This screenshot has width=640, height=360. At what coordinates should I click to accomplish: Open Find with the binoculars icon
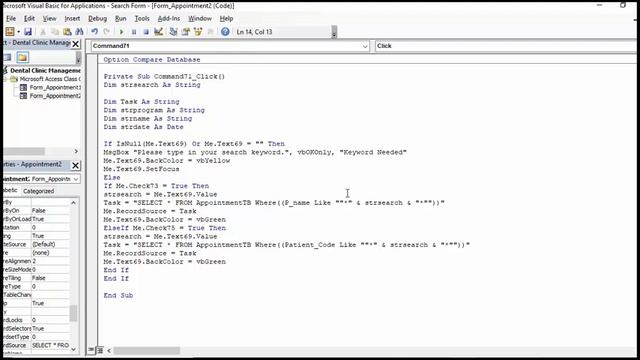pyautogui.click(x=79, y=31)
